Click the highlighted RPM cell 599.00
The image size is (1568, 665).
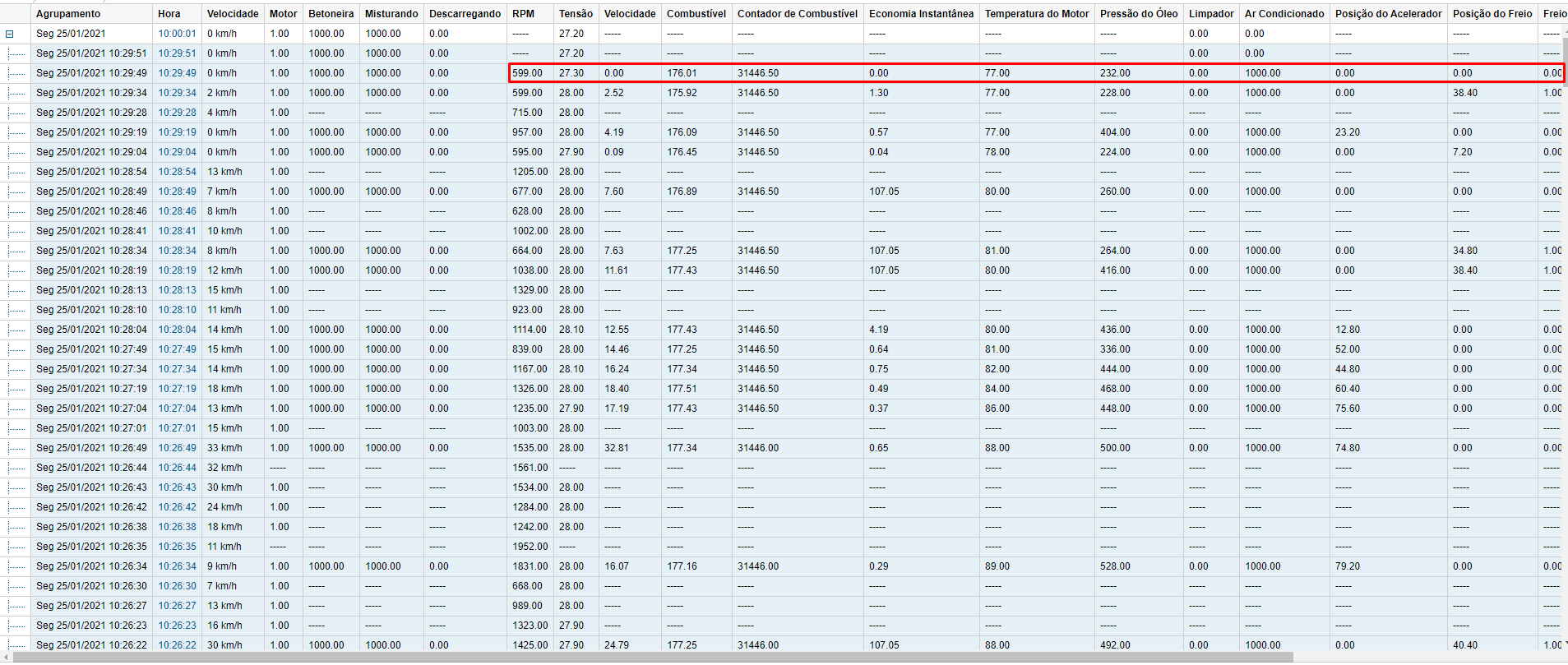click(x=528, y=73)
